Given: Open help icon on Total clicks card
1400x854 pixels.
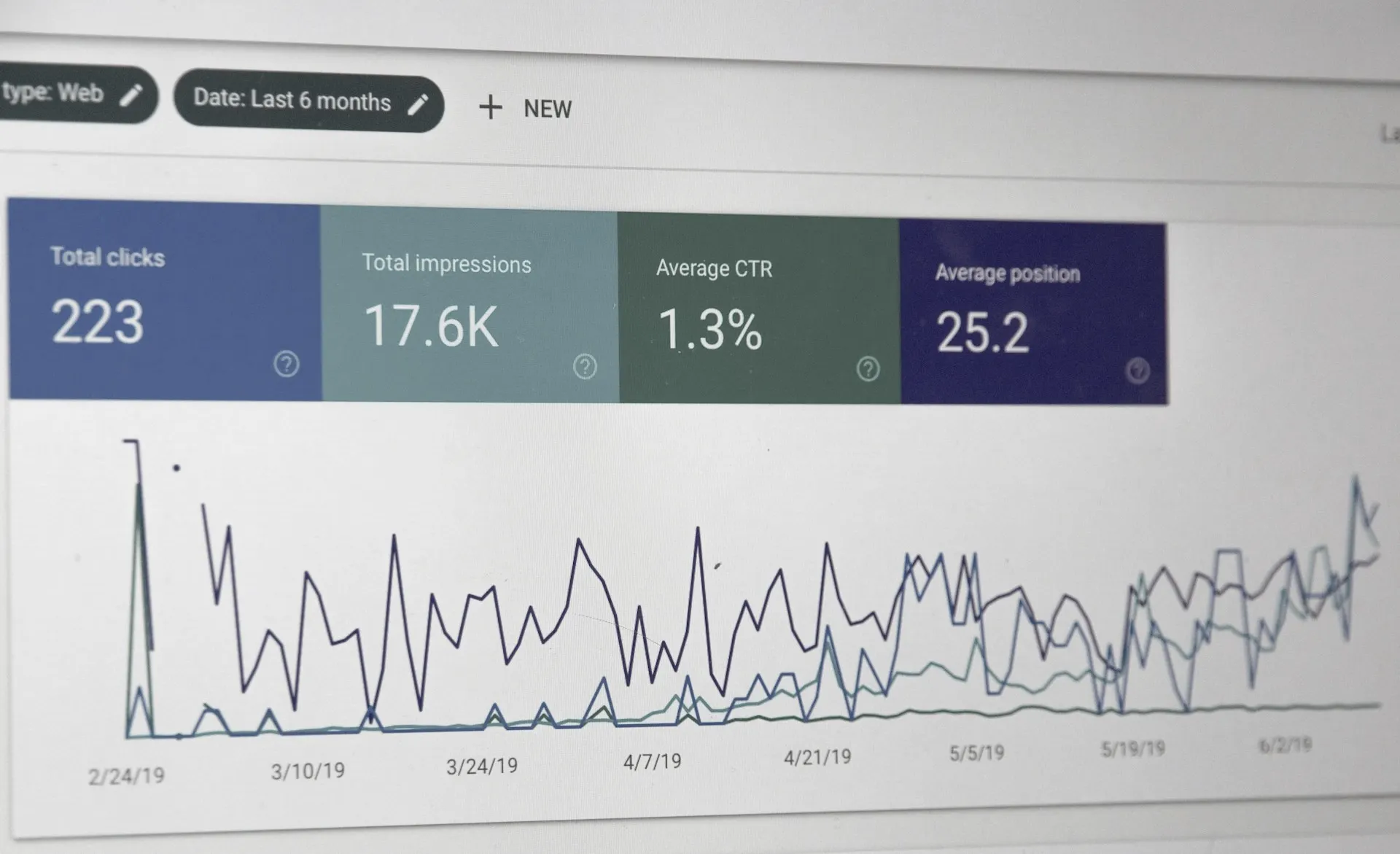Looking at the screenshot, I should [286, 363].
